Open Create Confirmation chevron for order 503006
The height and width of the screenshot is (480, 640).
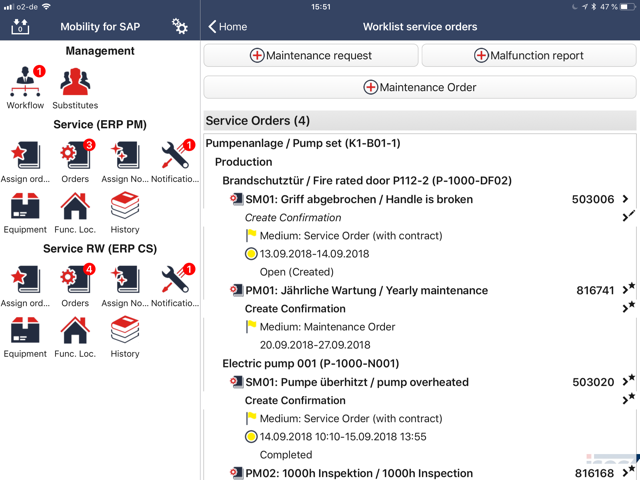627,216
